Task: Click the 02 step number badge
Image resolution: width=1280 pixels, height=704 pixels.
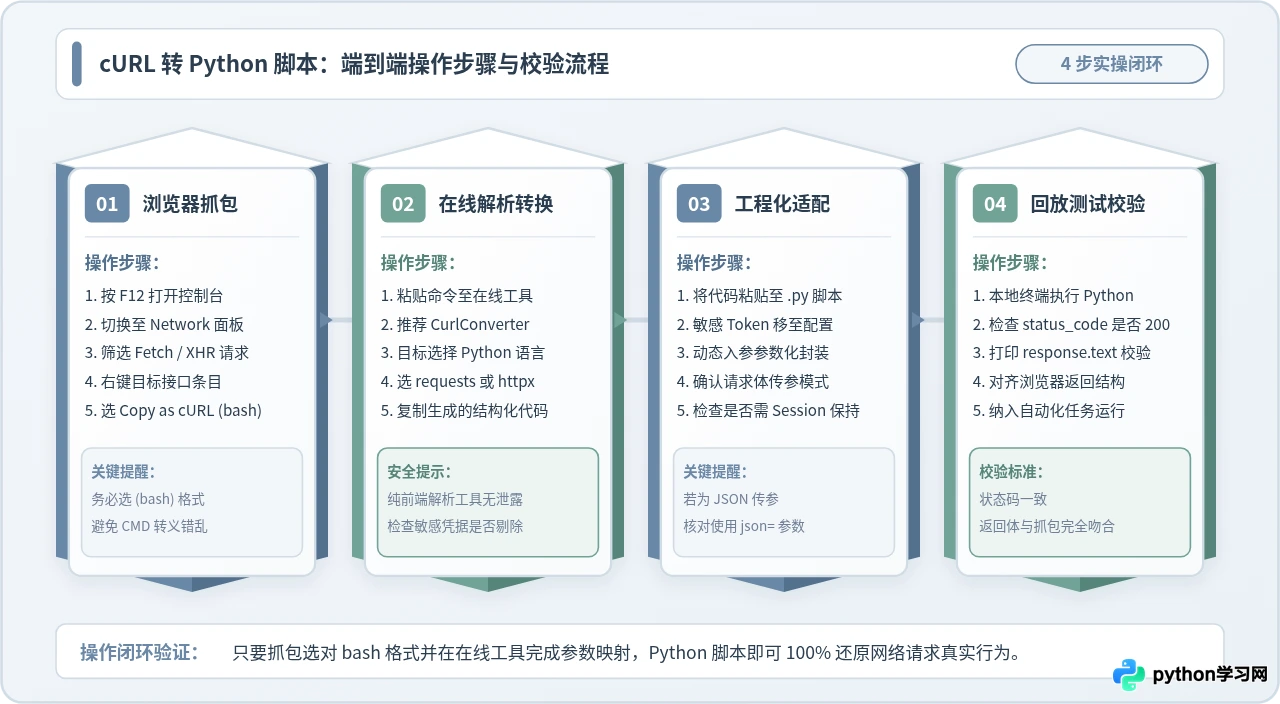Action: point(403,204)
